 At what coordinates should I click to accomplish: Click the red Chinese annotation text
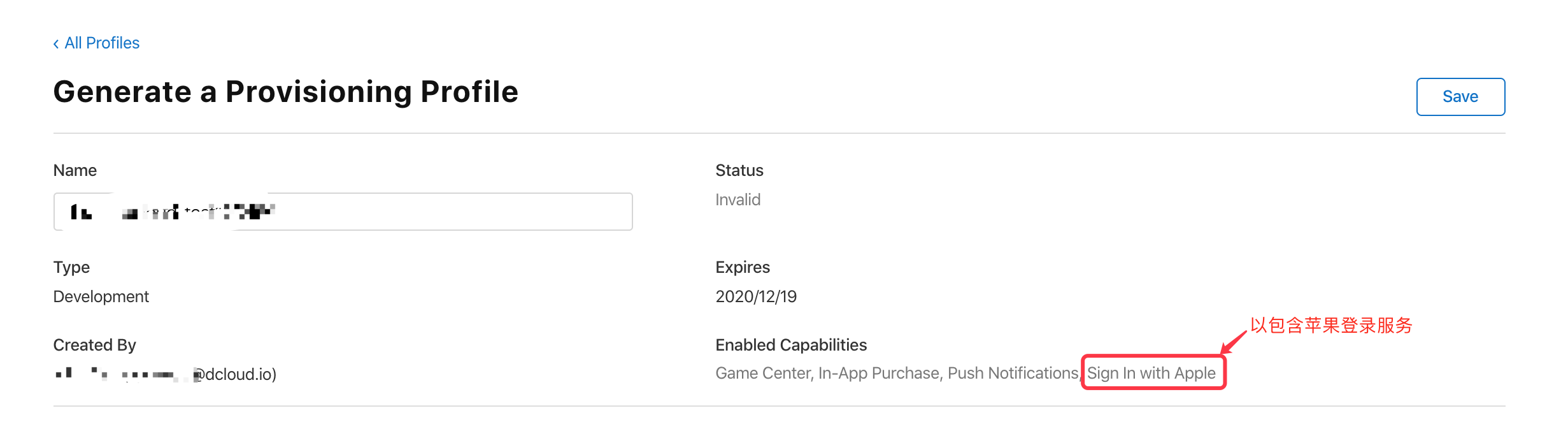click(1331, 326)
